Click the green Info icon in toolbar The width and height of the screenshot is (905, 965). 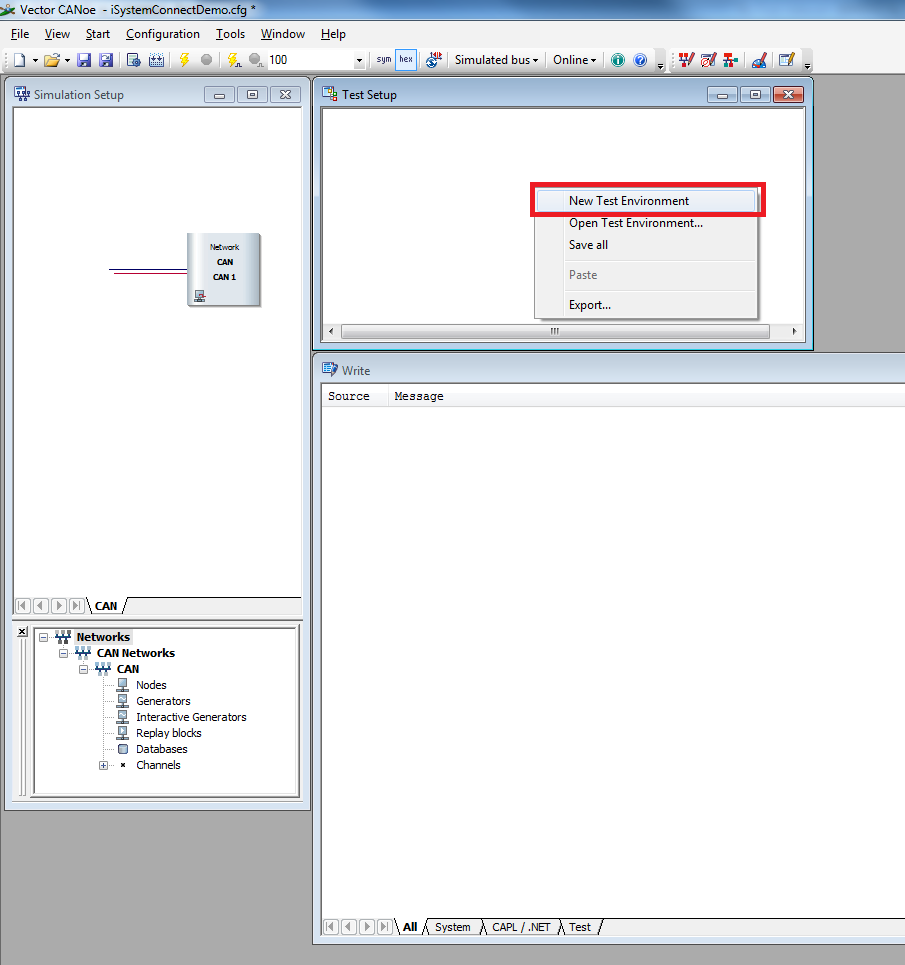tap(618, 60)
